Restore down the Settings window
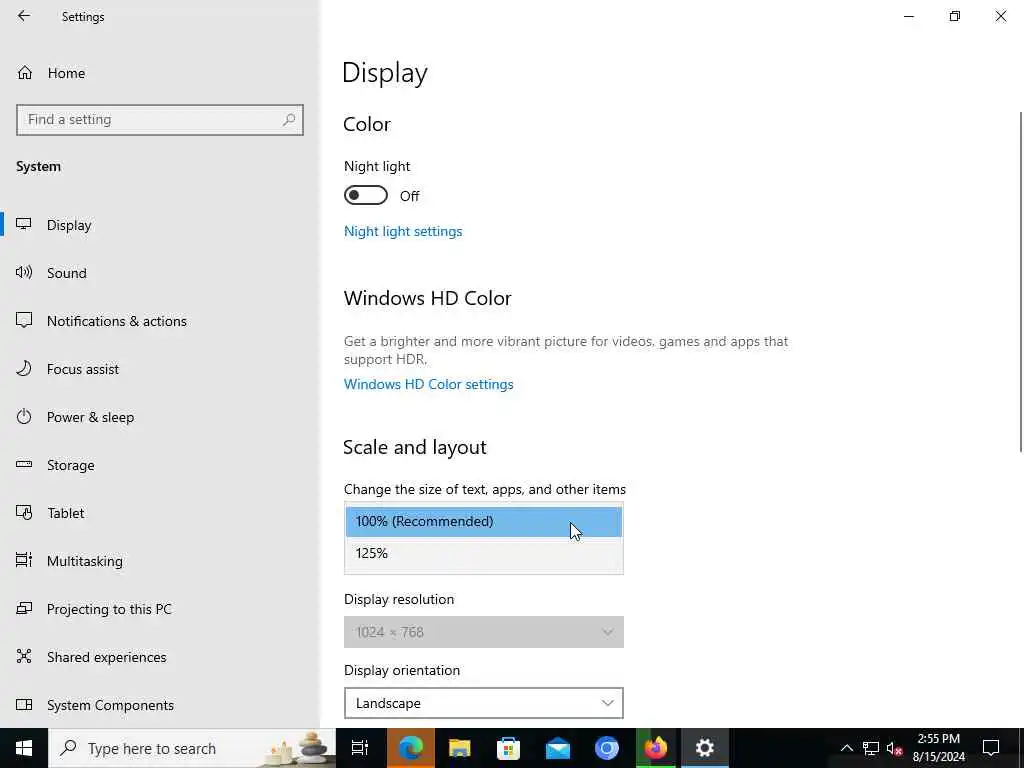Screen dimensions: 1024x768 (x=955, y=16)
